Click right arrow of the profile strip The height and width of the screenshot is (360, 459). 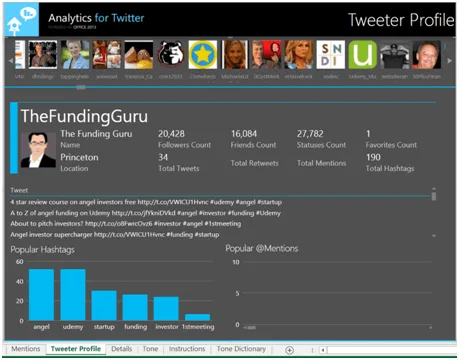click(450, 61)
